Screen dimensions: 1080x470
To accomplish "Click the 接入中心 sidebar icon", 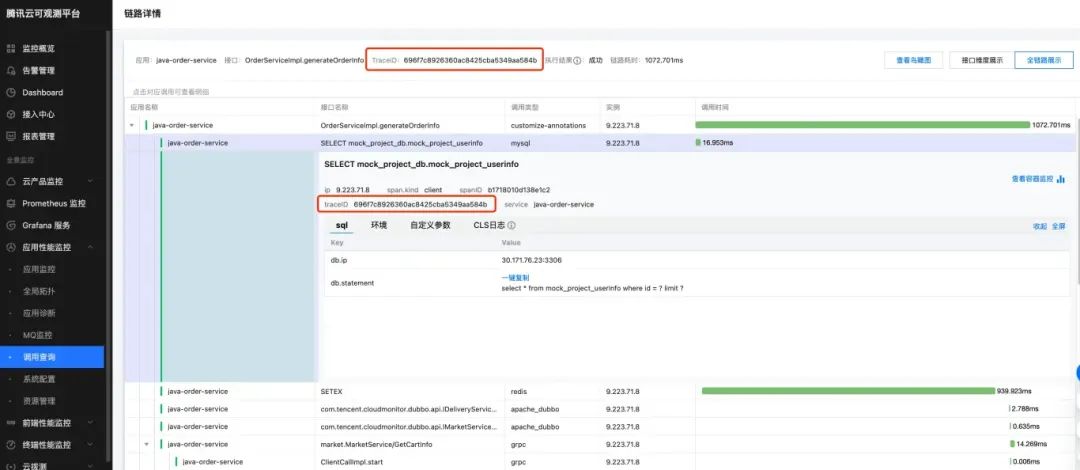I will [x=10, y=114].
